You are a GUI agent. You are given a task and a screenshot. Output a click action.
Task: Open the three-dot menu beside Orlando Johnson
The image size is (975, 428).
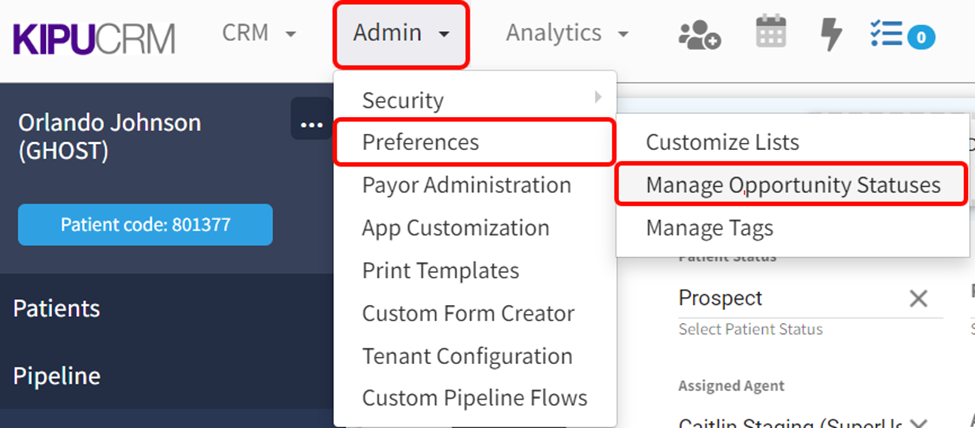(x=311, y=124)
